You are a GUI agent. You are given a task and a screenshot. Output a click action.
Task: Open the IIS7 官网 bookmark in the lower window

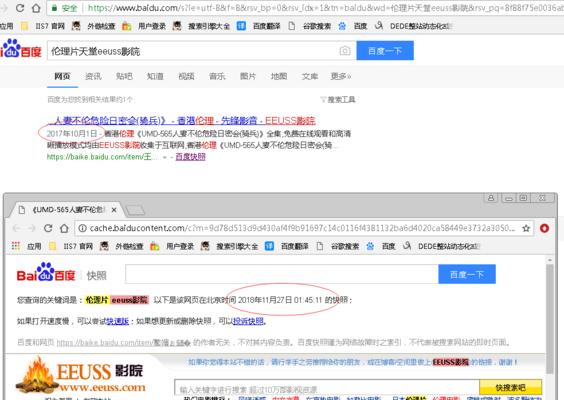[71, 246]
